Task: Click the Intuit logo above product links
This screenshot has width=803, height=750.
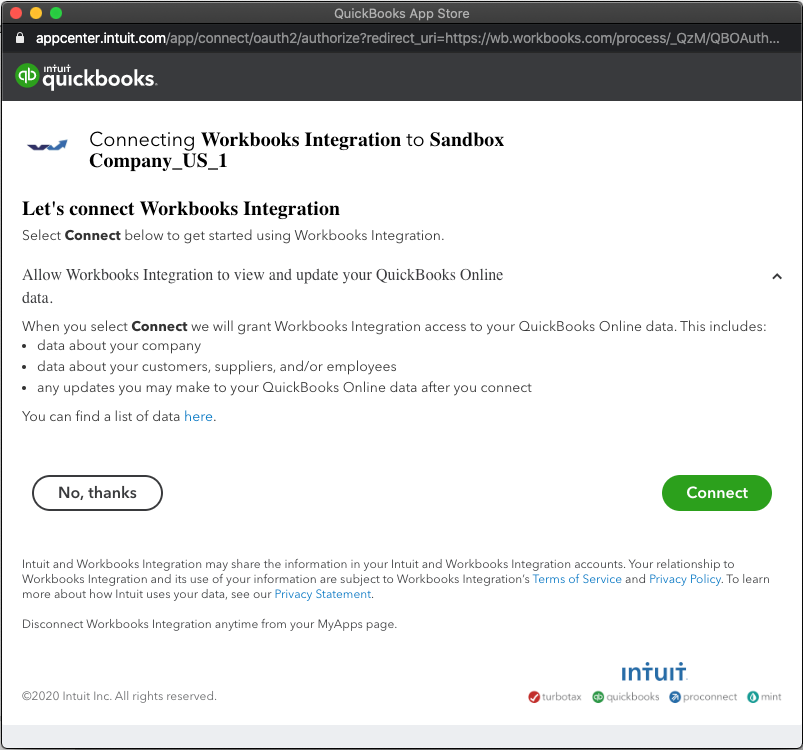Action: [654, 672]
